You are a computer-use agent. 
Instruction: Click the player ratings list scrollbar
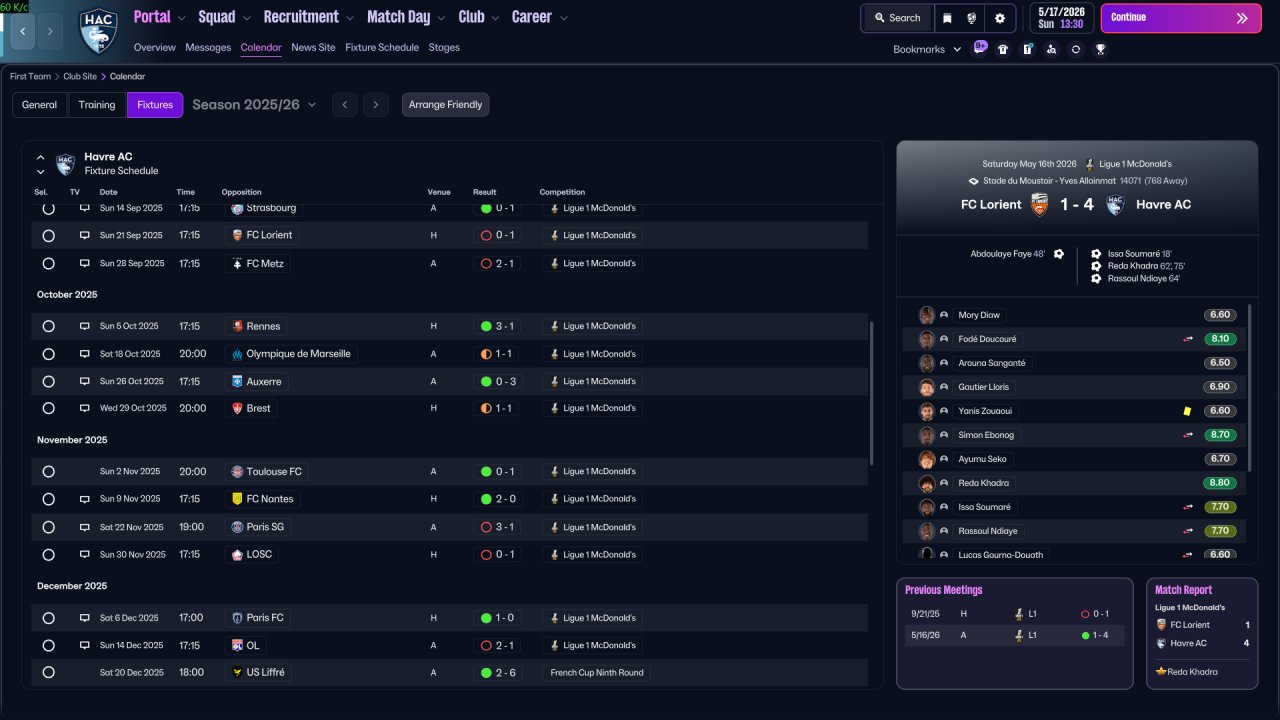click(x=1250, y=388)
